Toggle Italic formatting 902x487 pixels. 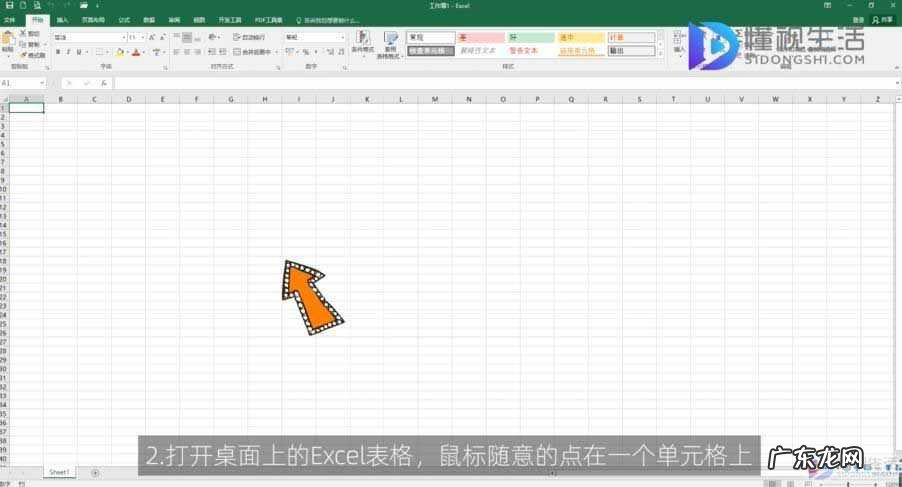click(68, 52)
